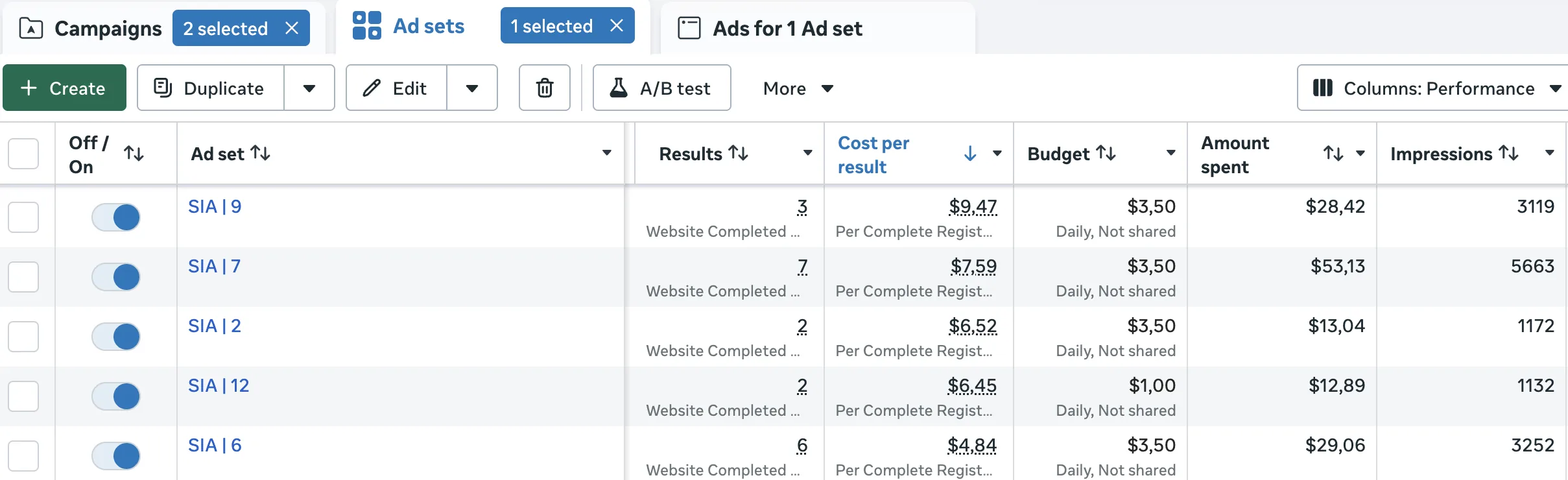The height and width of the screenshot is (480, 1568).
Task: Start an A/B test
Action: 662,88
